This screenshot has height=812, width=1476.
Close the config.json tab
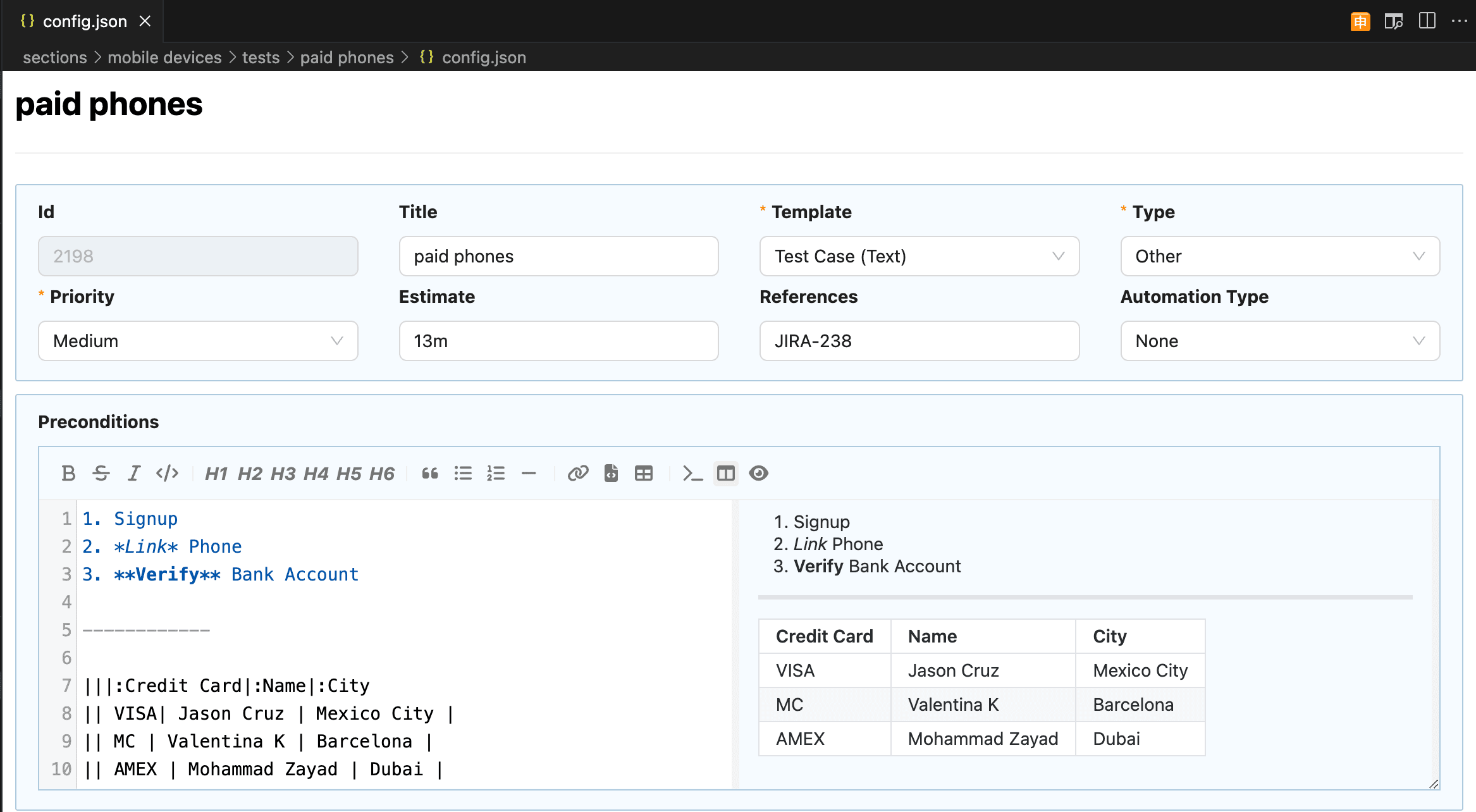[x=145, y=21]
